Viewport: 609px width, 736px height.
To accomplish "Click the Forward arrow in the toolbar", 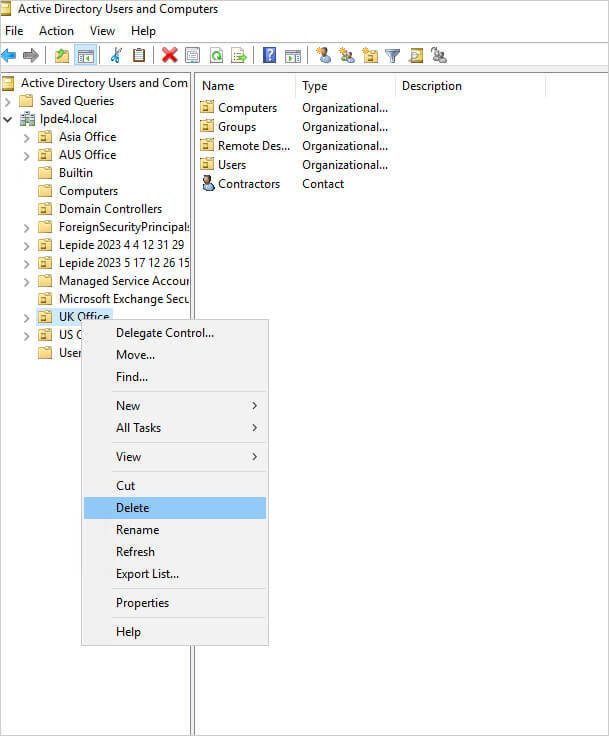I will point(31,55).
